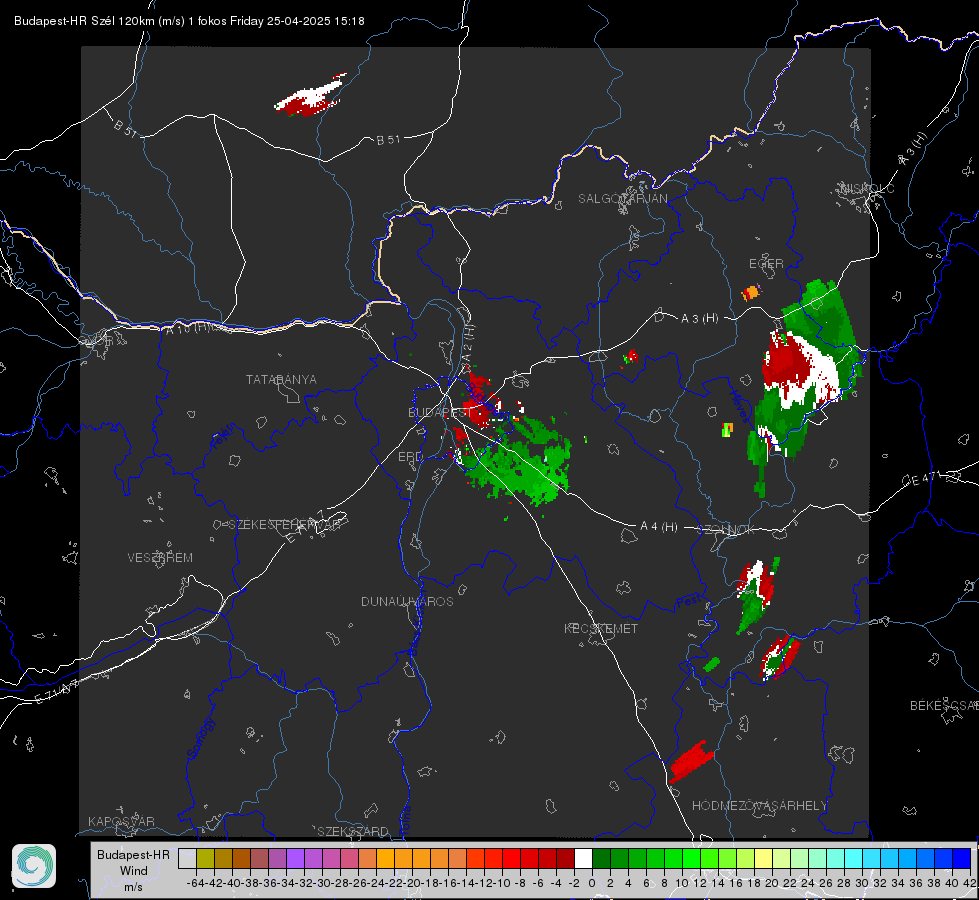Image resolution: width=979 pixels, height=900 pixels.
Task: Select the timestamp '25-04-2025 15:18' in the title
Action: click(315, 21)
